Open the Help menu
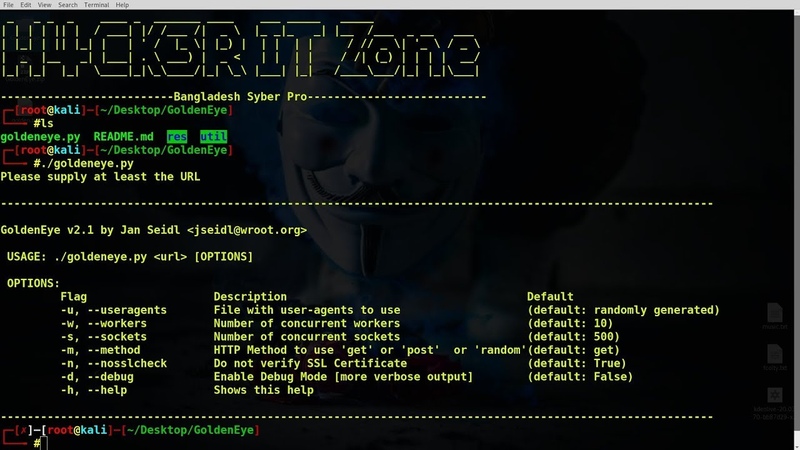This screenshot has width=800, height=450. tap(123, 5)
